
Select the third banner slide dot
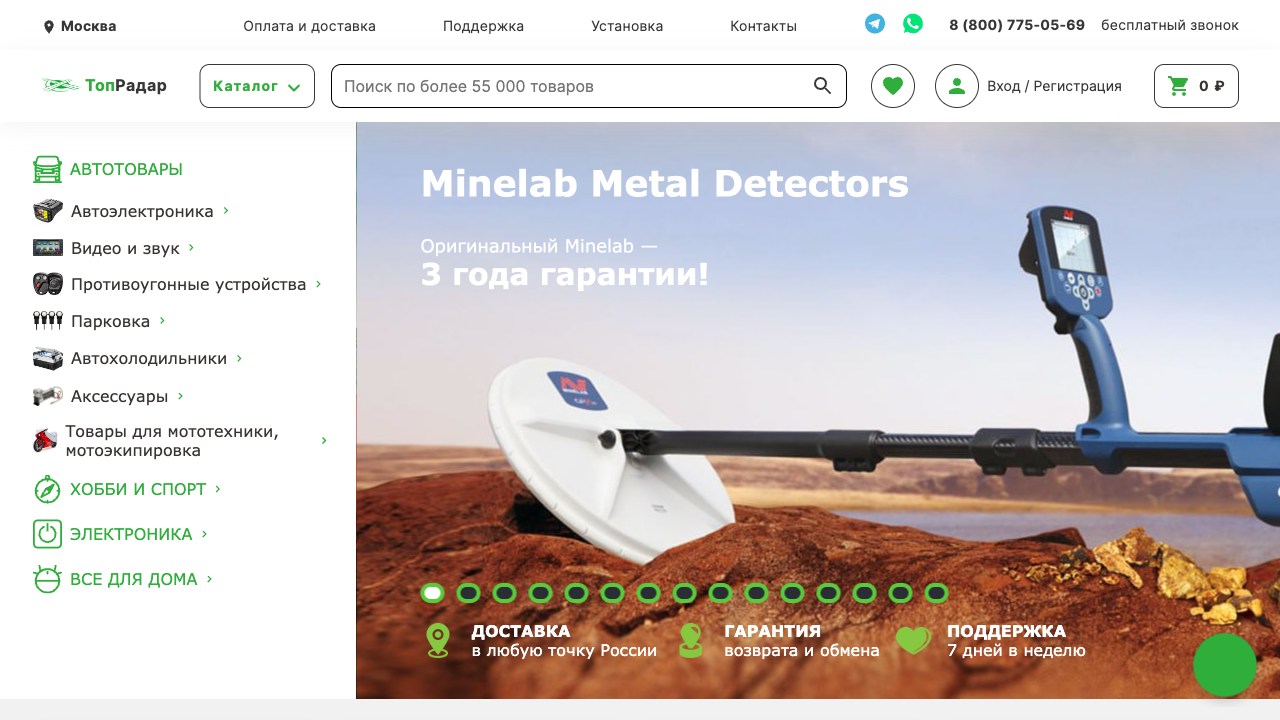pos(504,593)
